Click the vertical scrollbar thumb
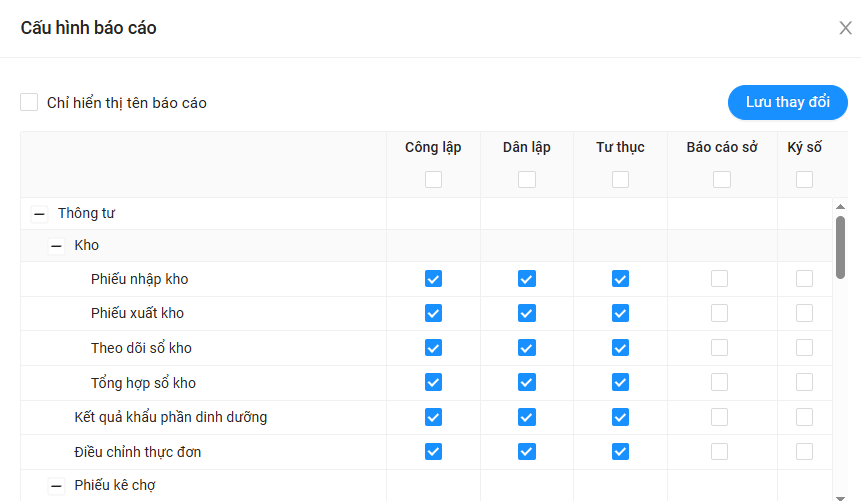The height and width of the screenshot is (501, 861). point(841,247)
